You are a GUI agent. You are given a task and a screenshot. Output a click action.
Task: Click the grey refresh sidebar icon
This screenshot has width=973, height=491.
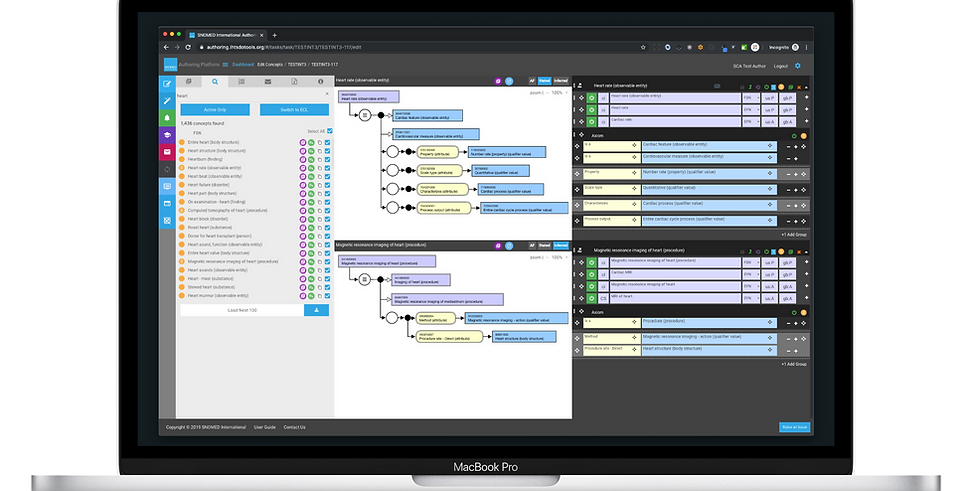click(168, 169)
